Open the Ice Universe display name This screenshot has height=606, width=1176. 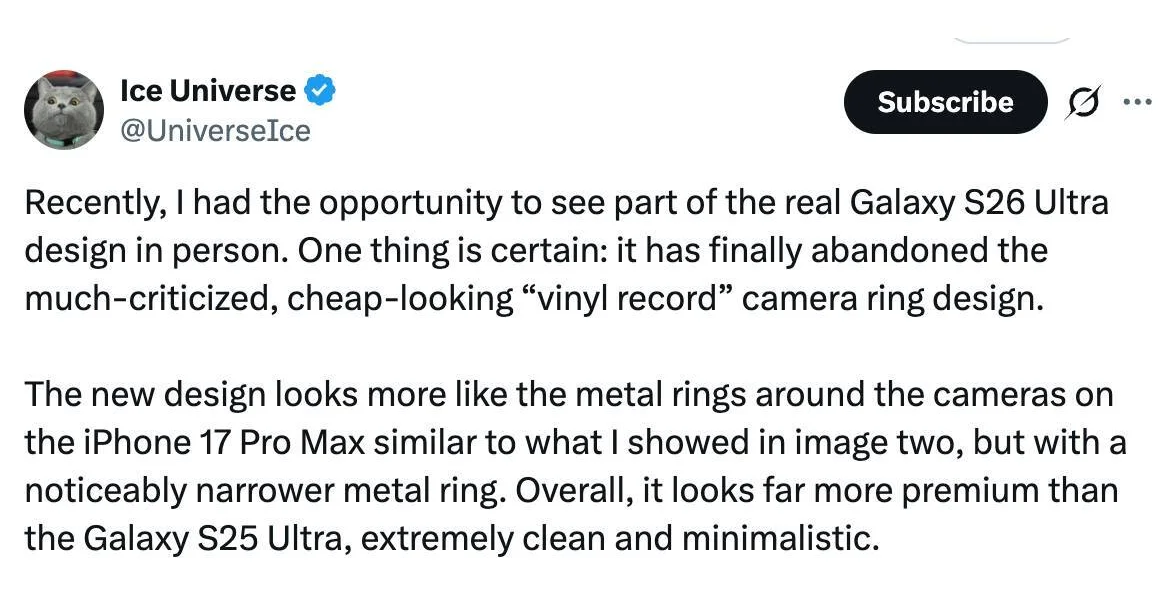pyautogui.click(x=207, y=91)
